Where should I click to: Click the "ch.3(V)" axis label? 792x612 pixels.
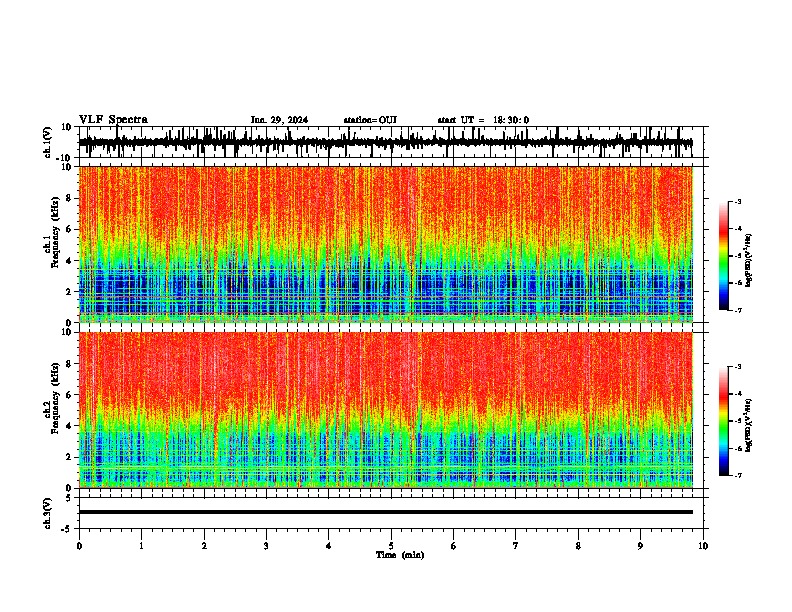click(48, 513)
